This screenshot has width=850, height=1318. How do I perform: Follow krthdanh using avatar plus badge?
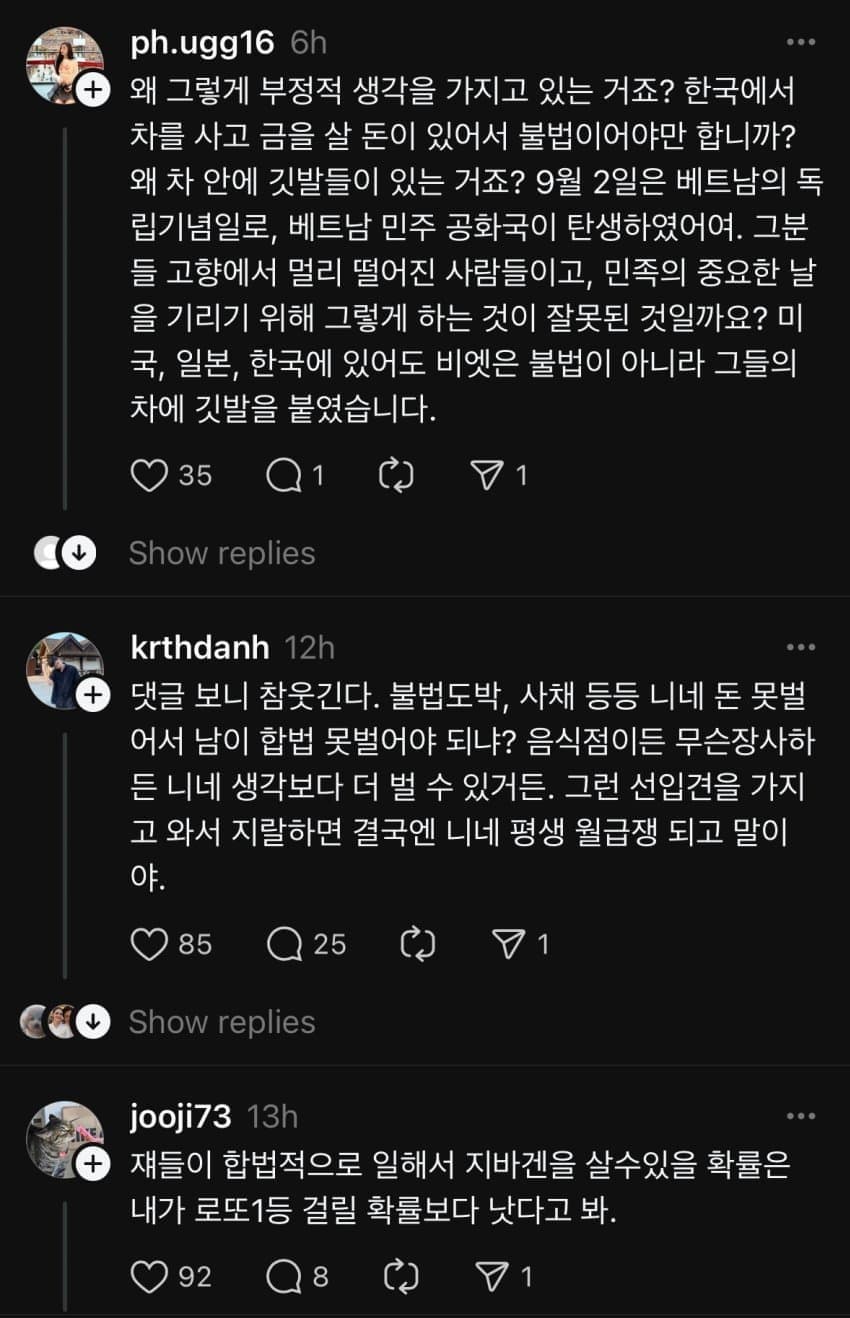[92, 695]
